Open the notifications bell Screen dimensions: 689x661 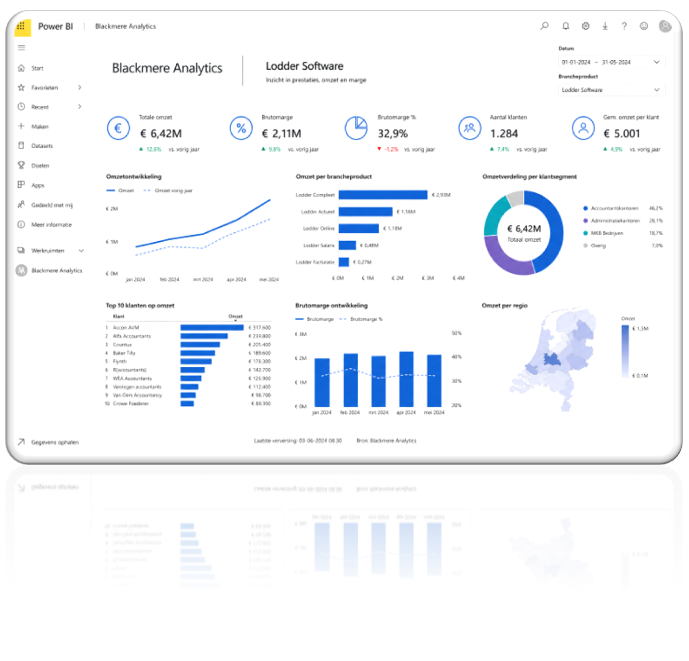pyautogui.click(x=566, y=26)
